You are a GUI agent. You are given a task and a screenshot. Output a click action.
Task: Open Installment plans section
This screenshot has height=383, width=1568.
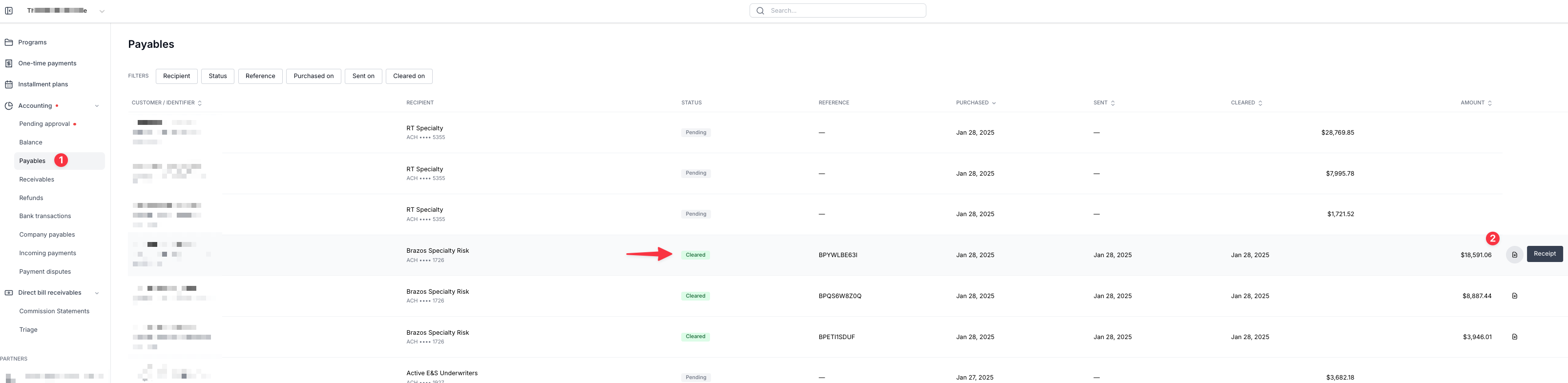43,84
